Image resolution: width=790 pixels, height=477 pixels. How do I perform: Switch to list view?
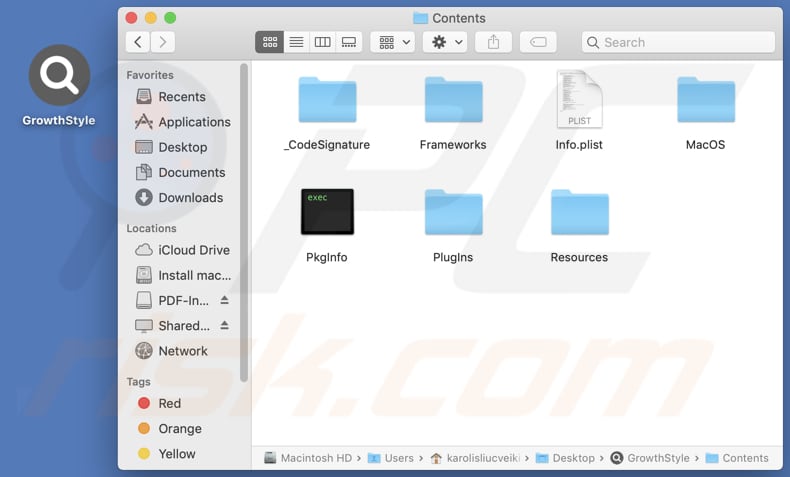(296, 42)
